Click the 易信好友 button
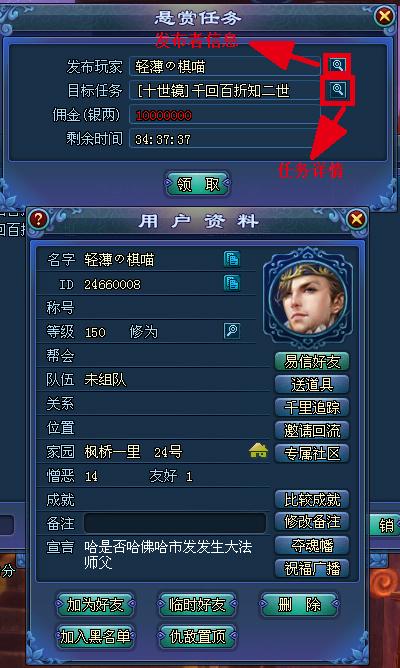The width and height of the screenshot is (400, 668). point(312,362)
